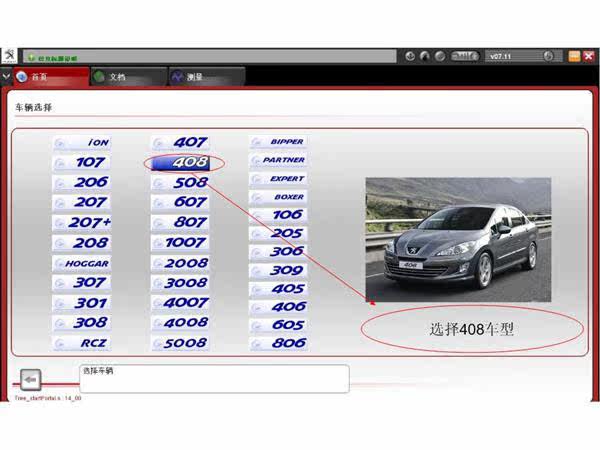This screenshot has width=600, height=450.
Task: Click the third round toolbar icon in title bar
Action: (440, 56)
